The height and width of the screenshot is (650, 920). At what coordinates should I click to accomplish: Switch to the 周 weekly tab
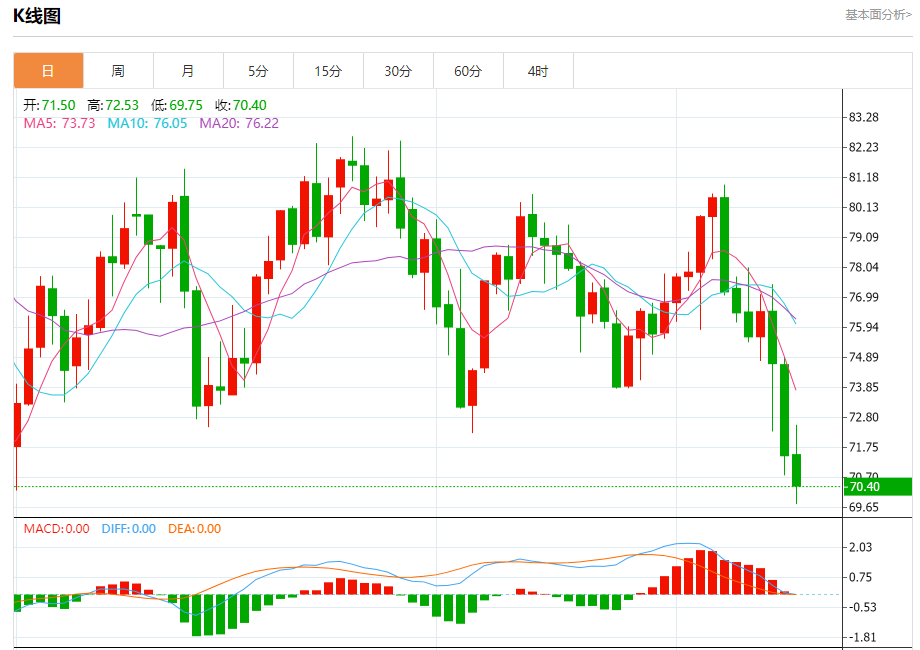tap(118, 71)
